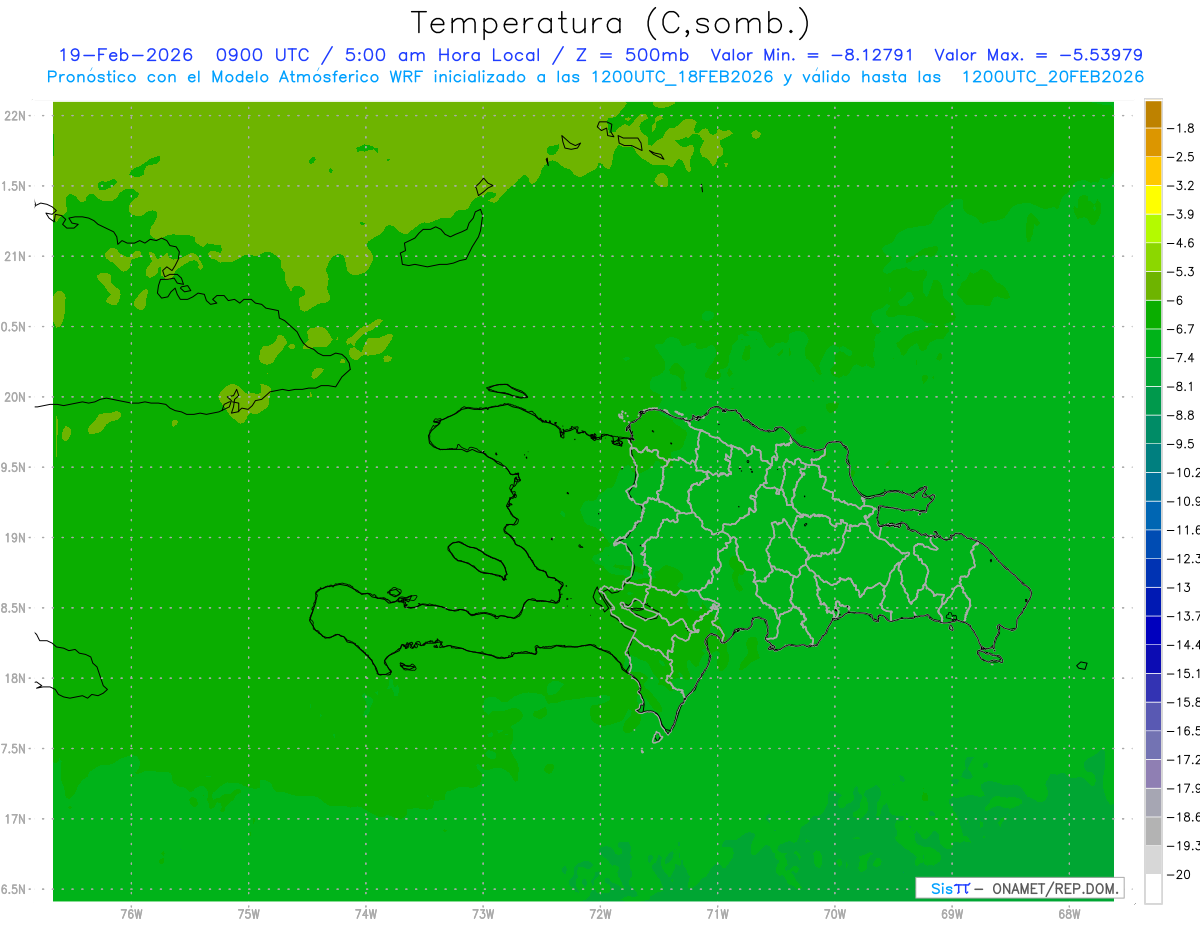Click the Pronóstico WRF model description line

[x=595, y=77]
